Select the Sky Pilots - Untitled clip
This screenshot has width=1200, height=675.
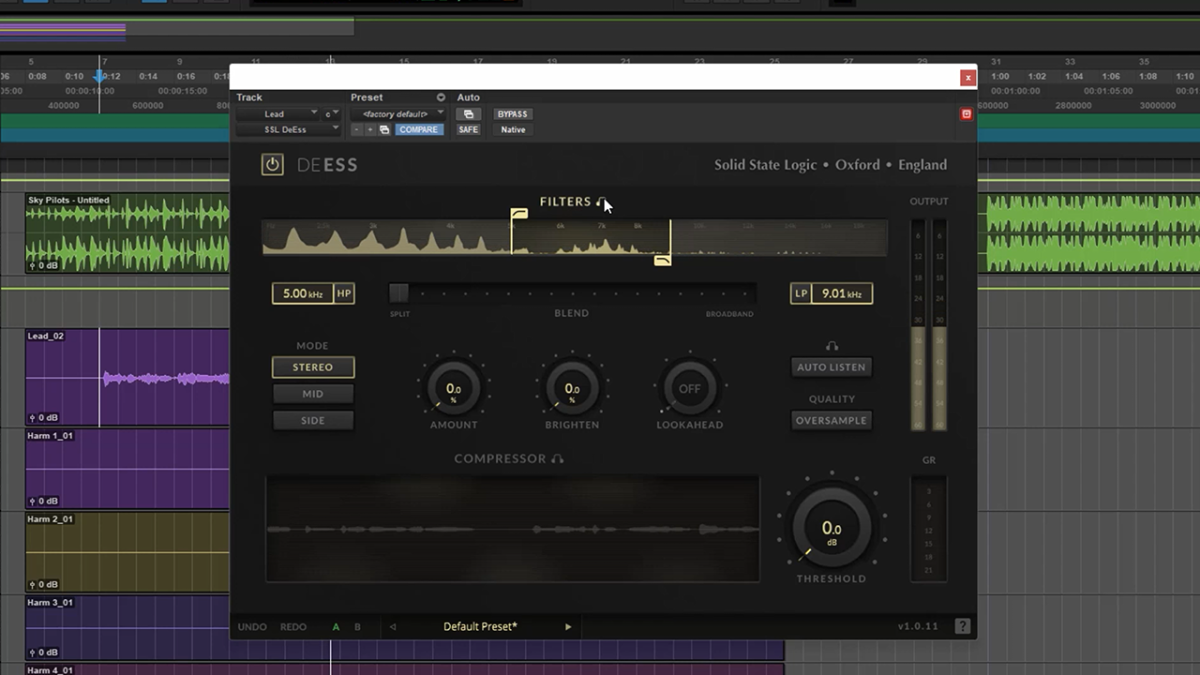(128, 233)
